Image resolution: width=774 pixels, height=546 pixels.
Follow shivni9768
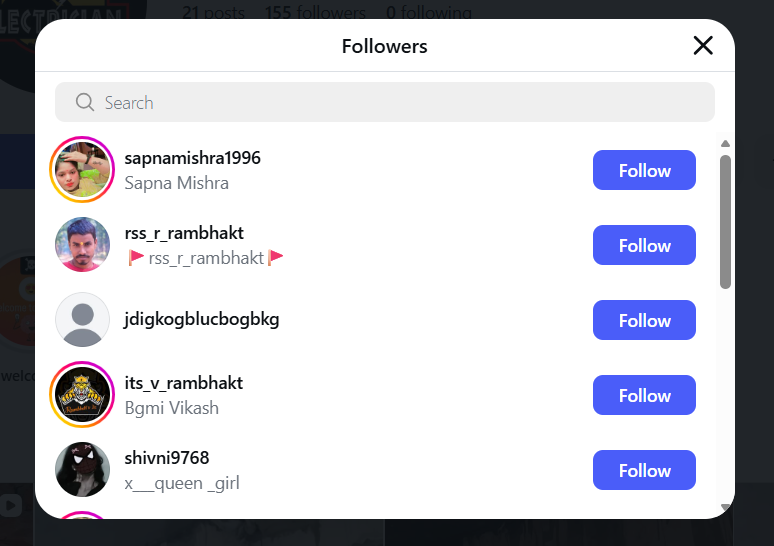644,470
